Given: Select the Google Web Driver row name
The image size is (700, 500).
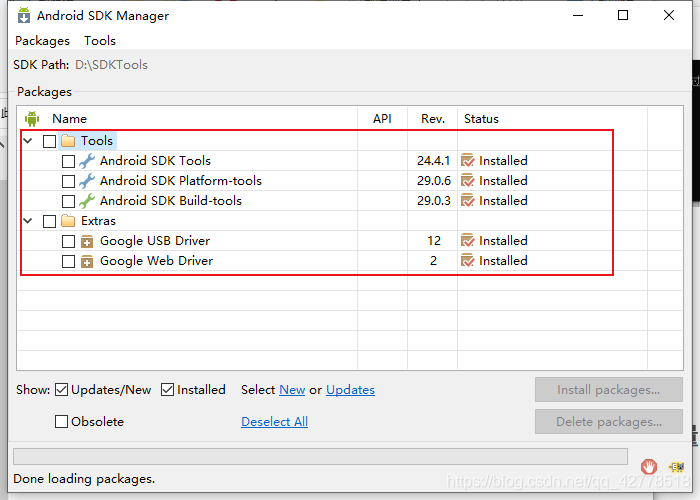Looking at the screenshot, I should pyautogui.click(x=156, y=261).
